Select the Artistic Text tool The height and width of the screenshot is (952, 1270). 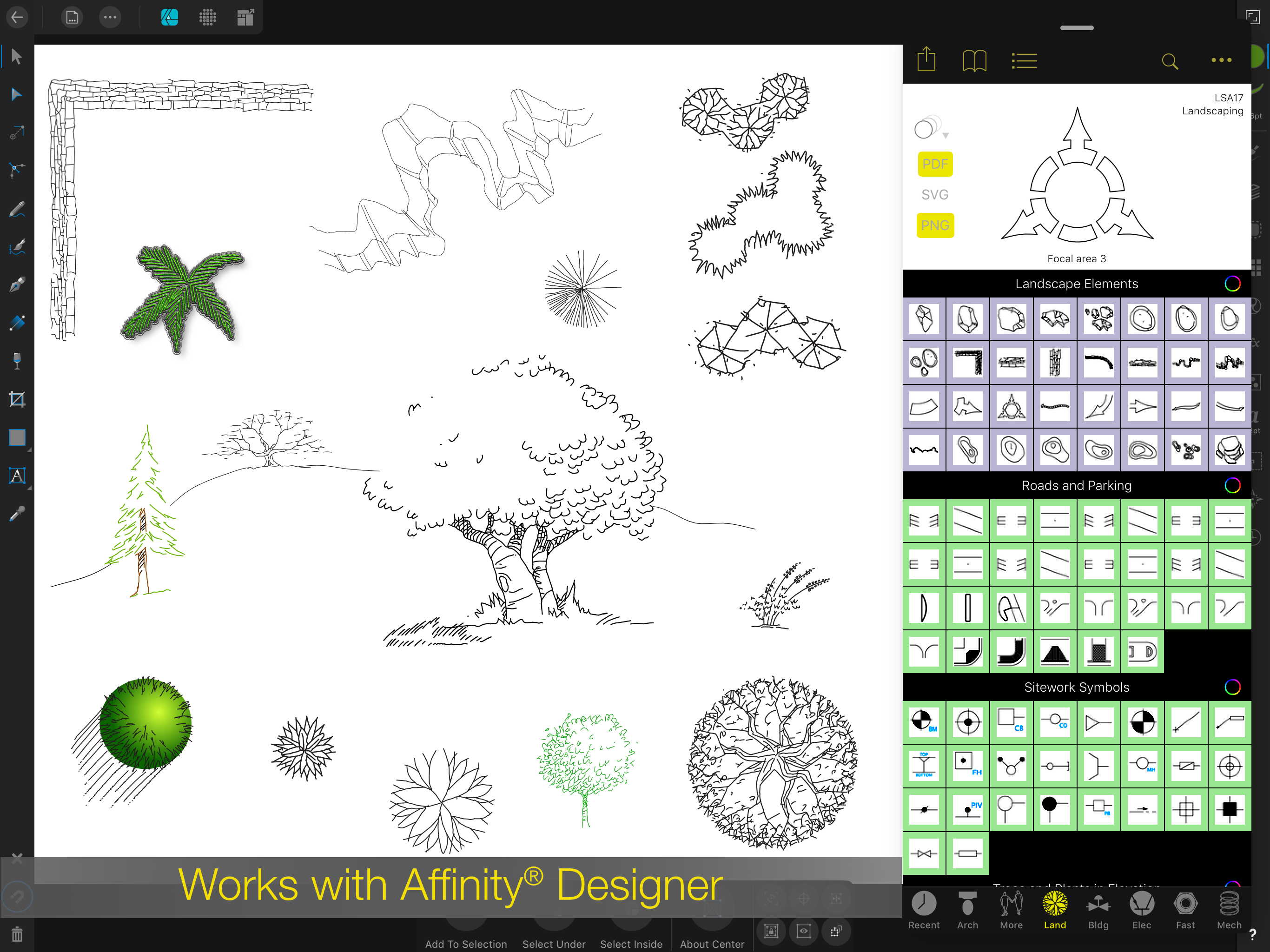point(17,476)
